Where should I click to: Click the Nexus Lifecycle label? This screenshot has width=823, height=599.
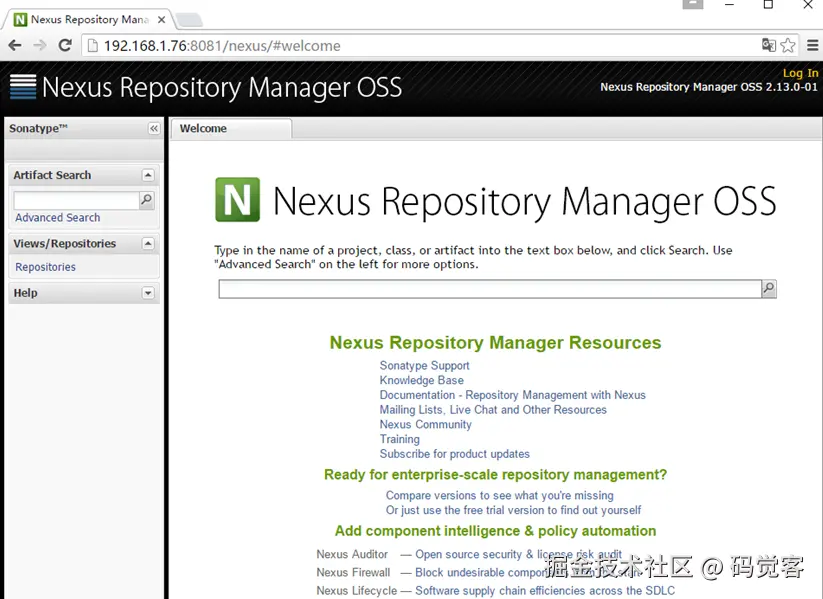(357, 591)
